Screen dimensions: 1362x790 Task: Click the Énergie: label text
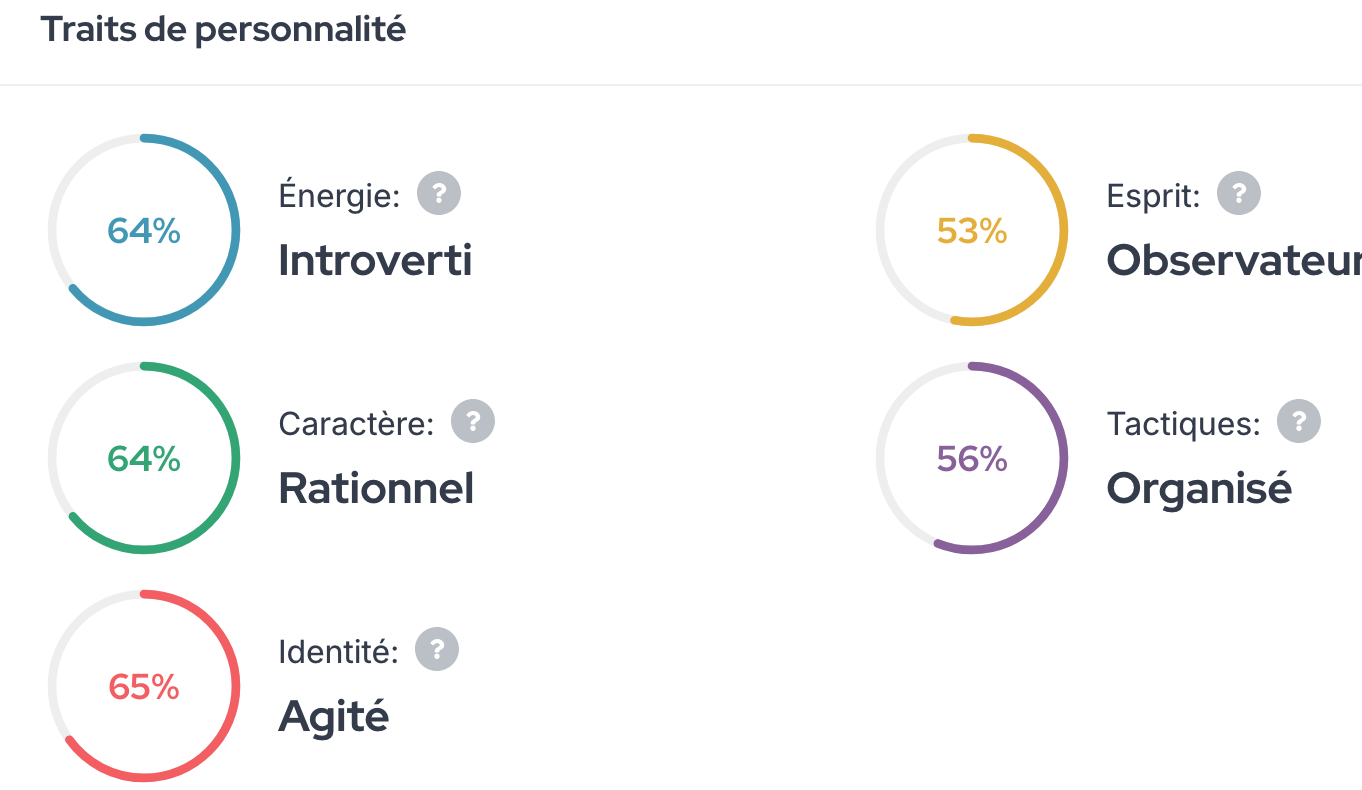point(339,196)
